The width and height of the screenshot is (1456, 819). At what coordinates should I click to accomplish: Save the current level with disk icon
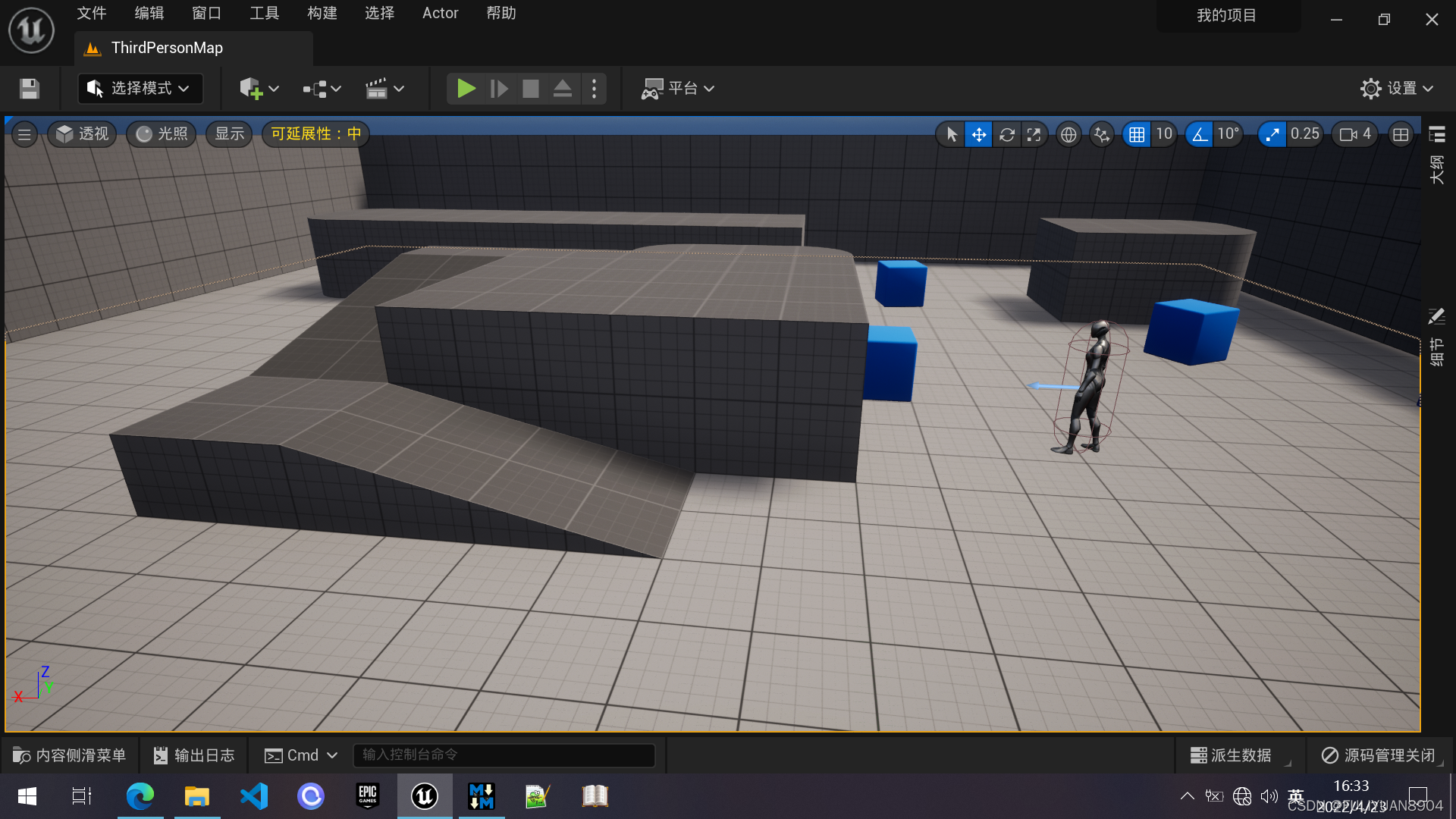(30, 89)
